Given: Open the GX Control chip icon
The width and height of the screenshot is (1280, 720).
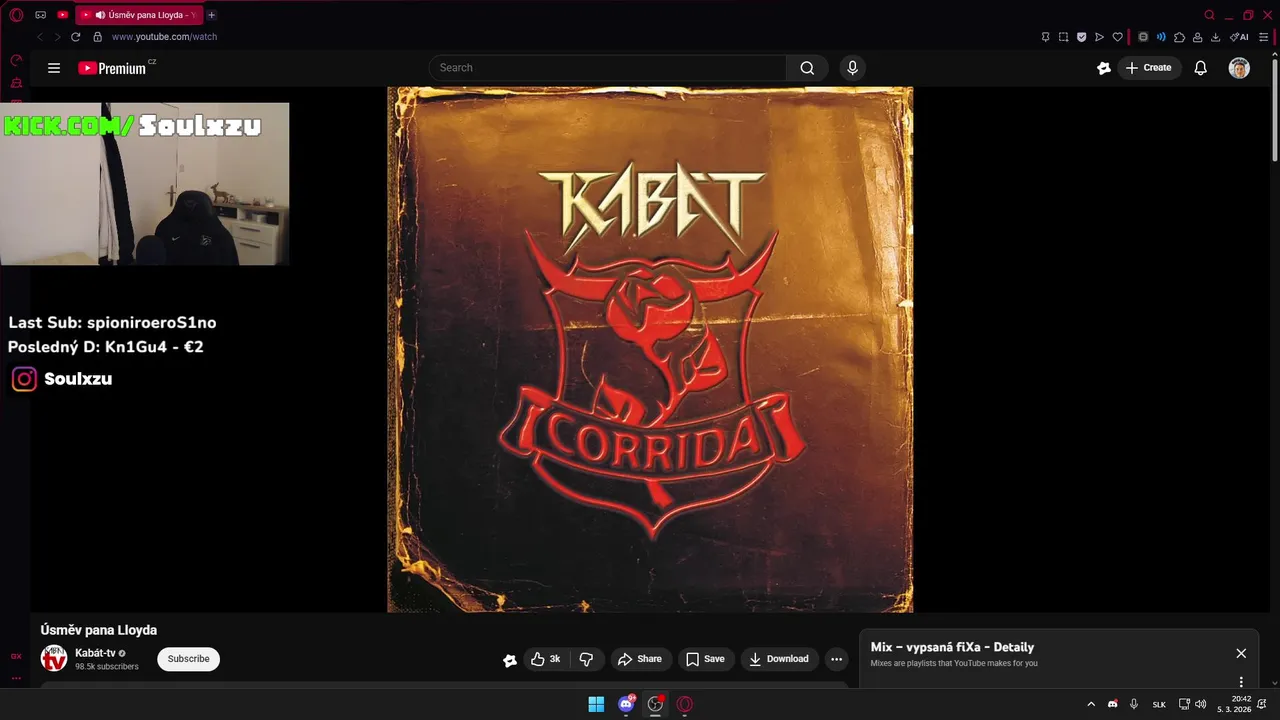Looking at the screenshot, I should click(1144, 37).
